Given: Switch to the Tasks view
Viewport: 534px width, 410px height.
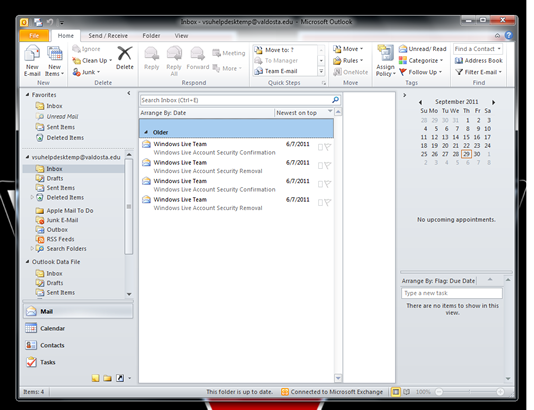Looking at the screenshot, I should [x=78, y=362].
